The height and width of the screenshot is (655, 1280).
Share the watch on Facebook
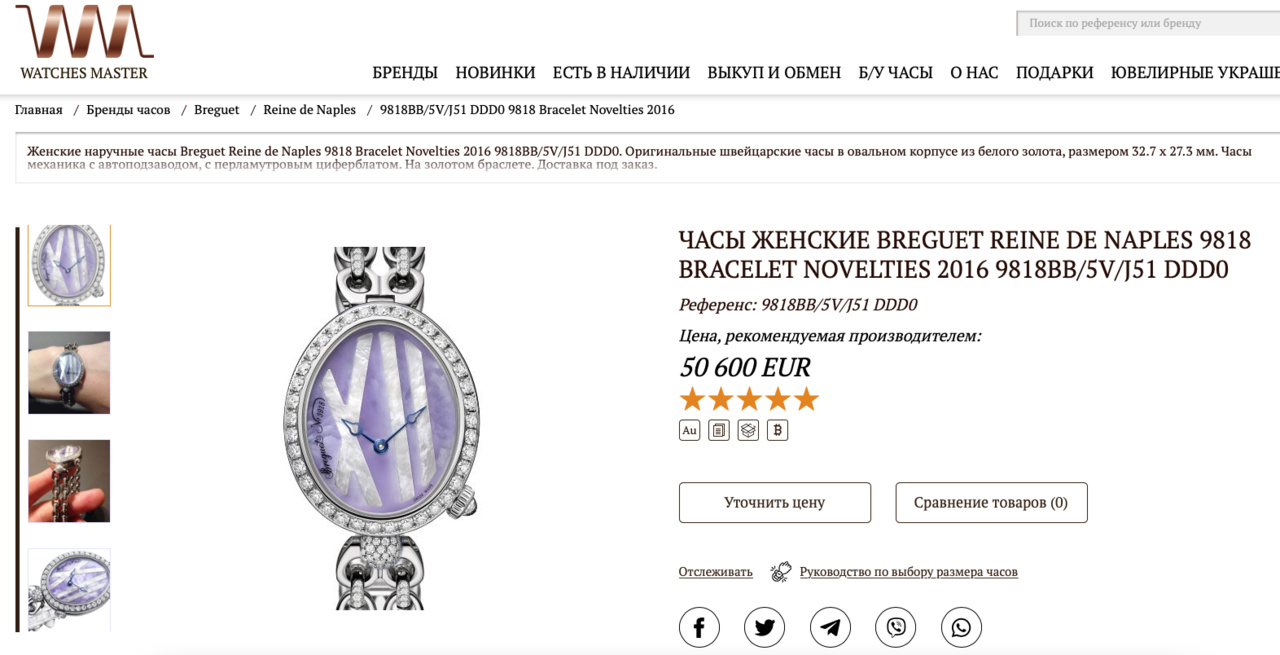699,627
